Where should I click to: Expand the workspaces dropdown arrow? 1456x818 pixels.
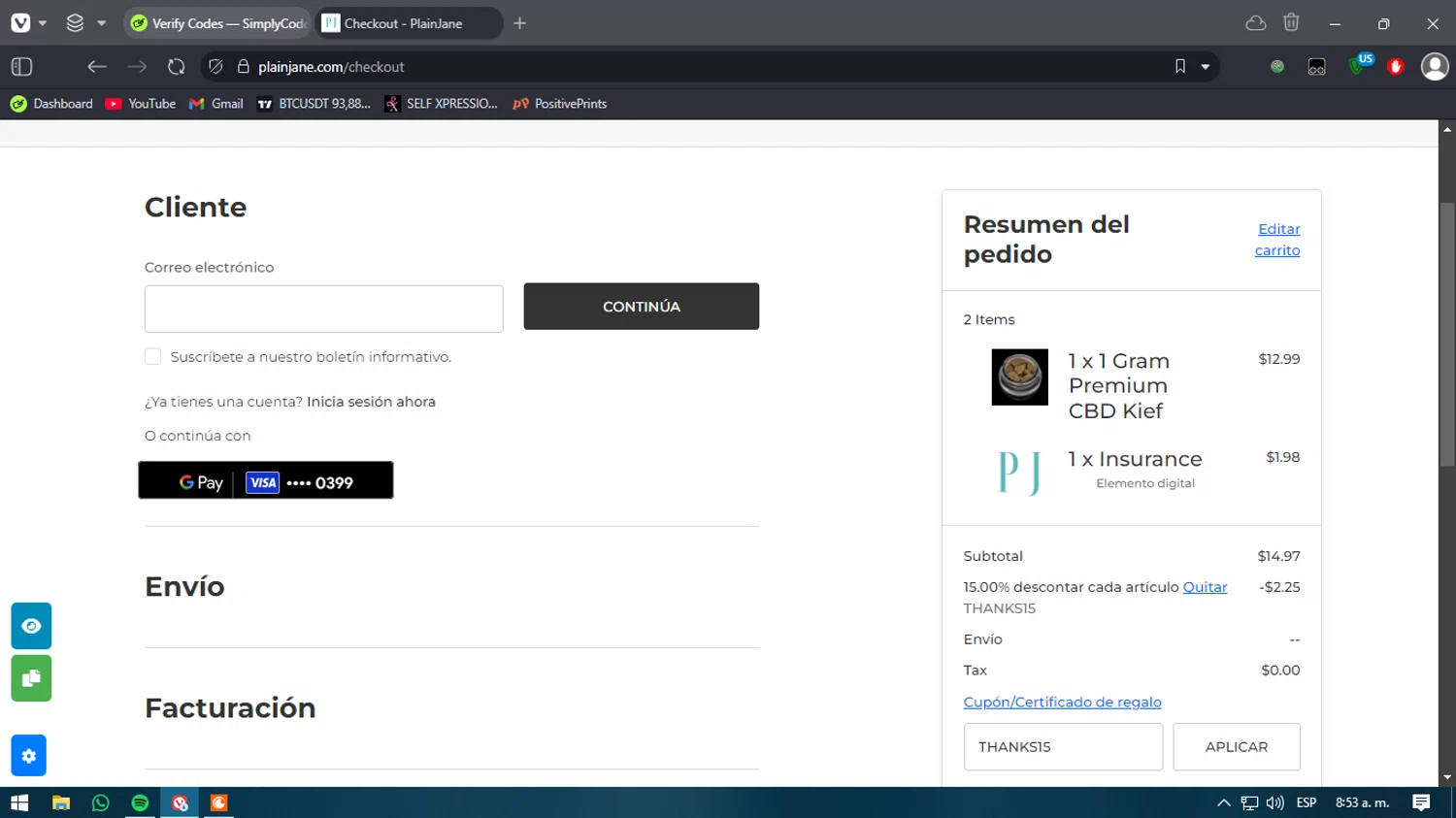pyautogui.click(x=102, y=23)
